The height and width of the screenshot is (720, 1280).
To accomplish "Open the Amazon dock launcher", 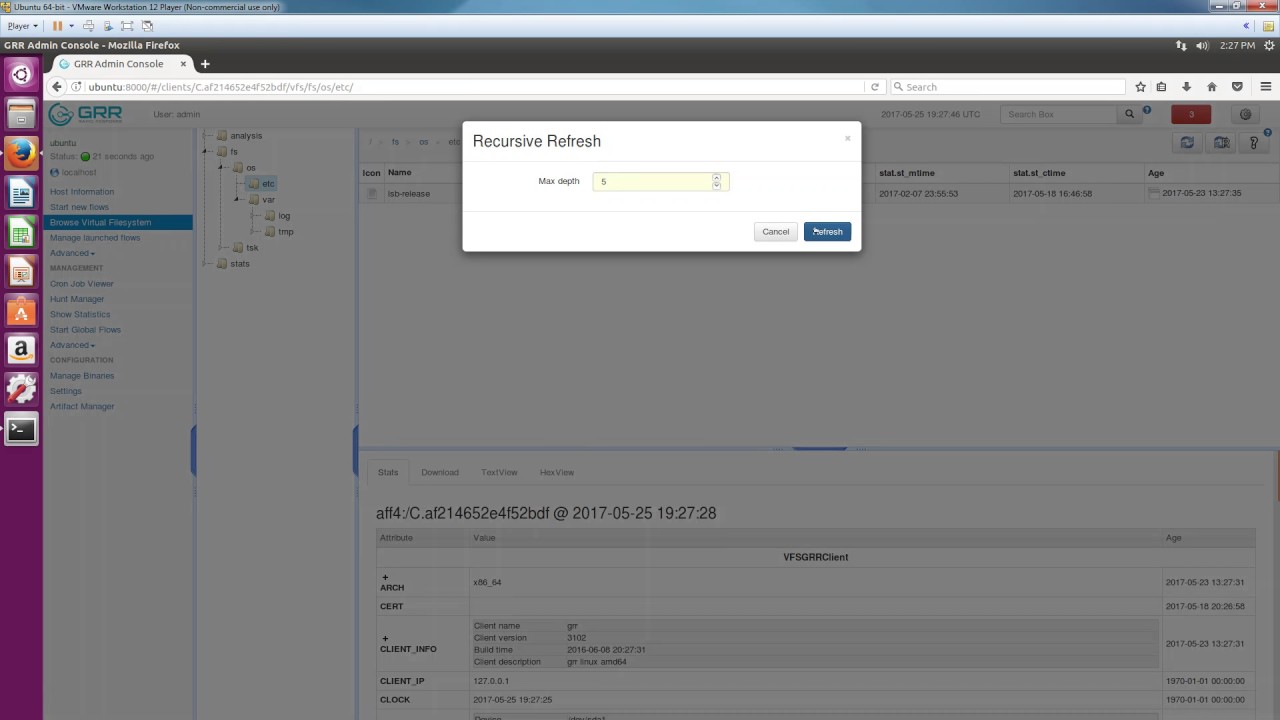I will coord(21,350).
